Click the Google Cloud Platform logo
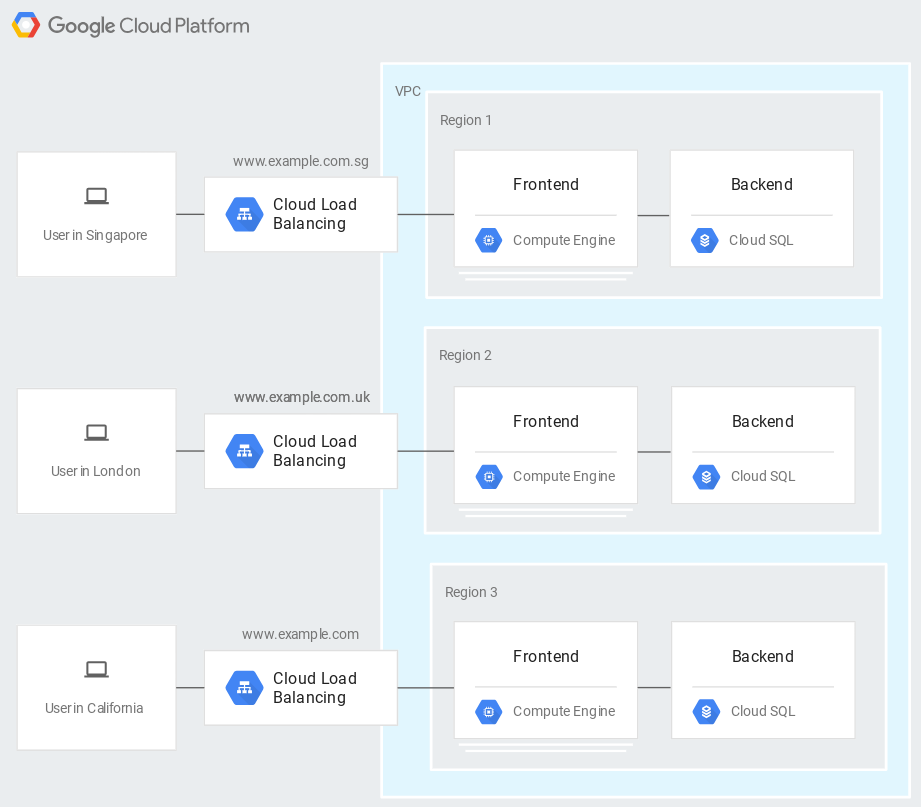The height and width of the screenshot is (807, 921). click(x=130, y=25)
